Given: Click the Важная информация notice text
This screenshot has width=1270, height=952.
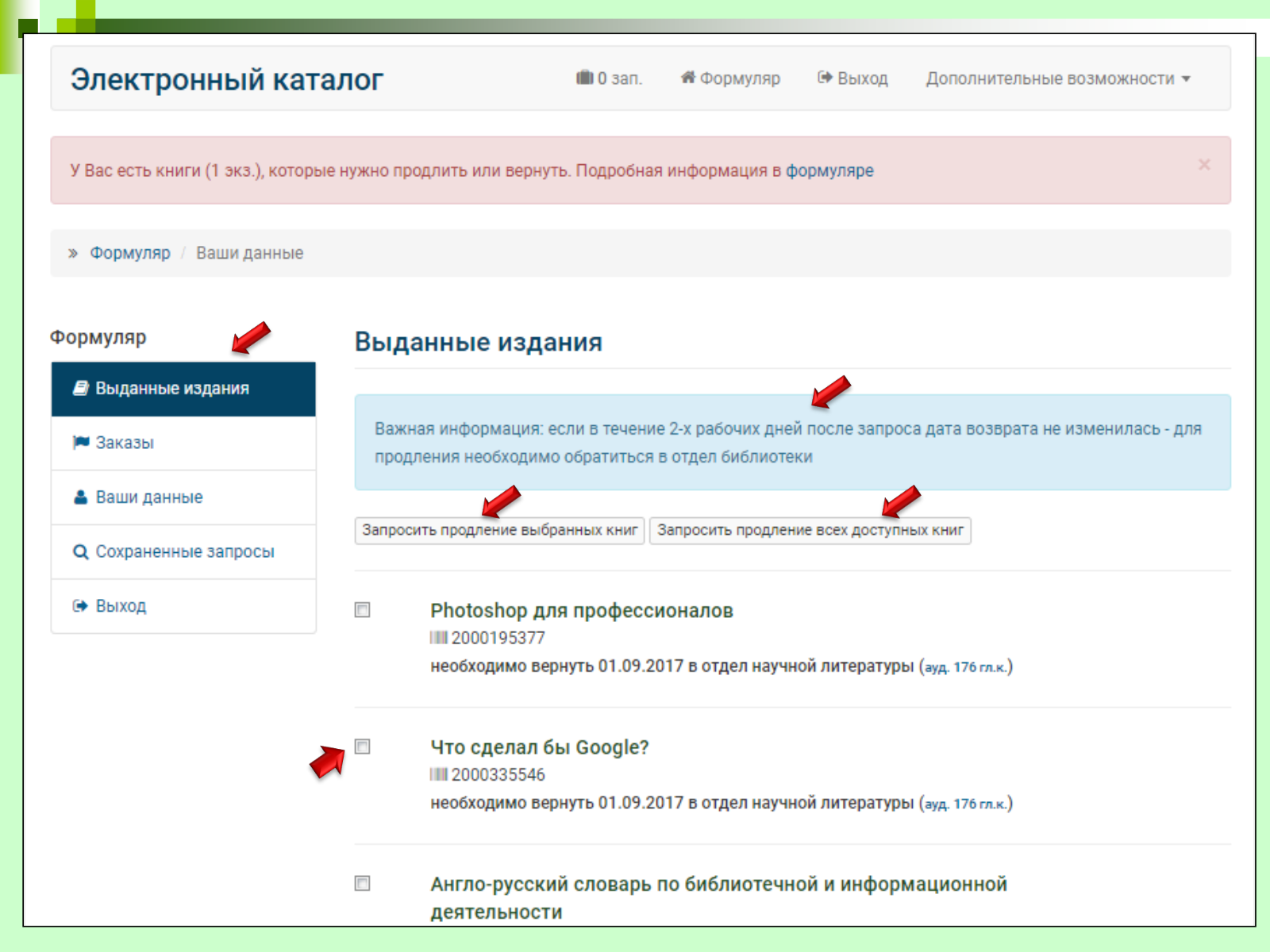Looking at the screenshot, I should point(788,443).
